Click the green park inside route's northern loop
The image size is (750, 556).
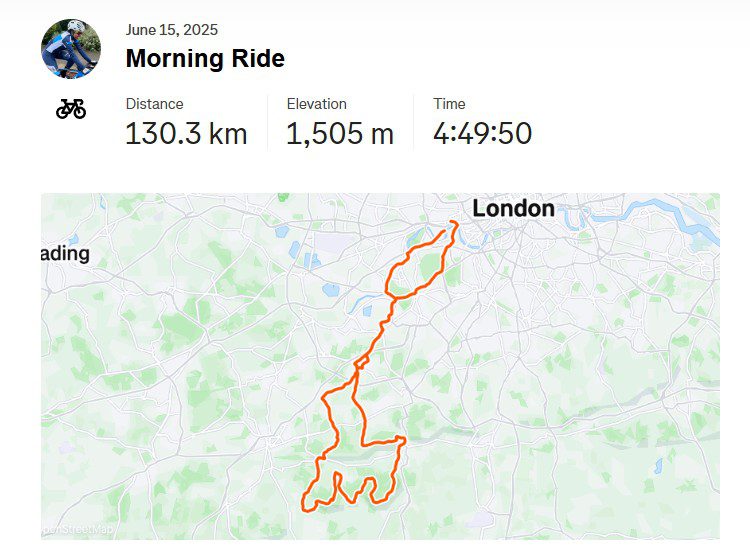[429, 267]
